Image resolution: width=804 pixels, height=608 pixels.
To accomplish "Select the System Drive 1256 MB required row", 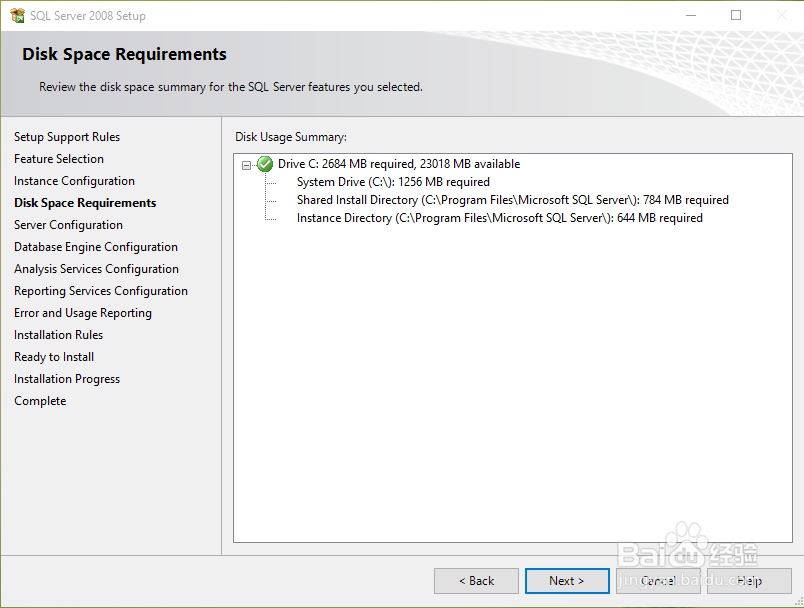I will click(x=393, y=182).
